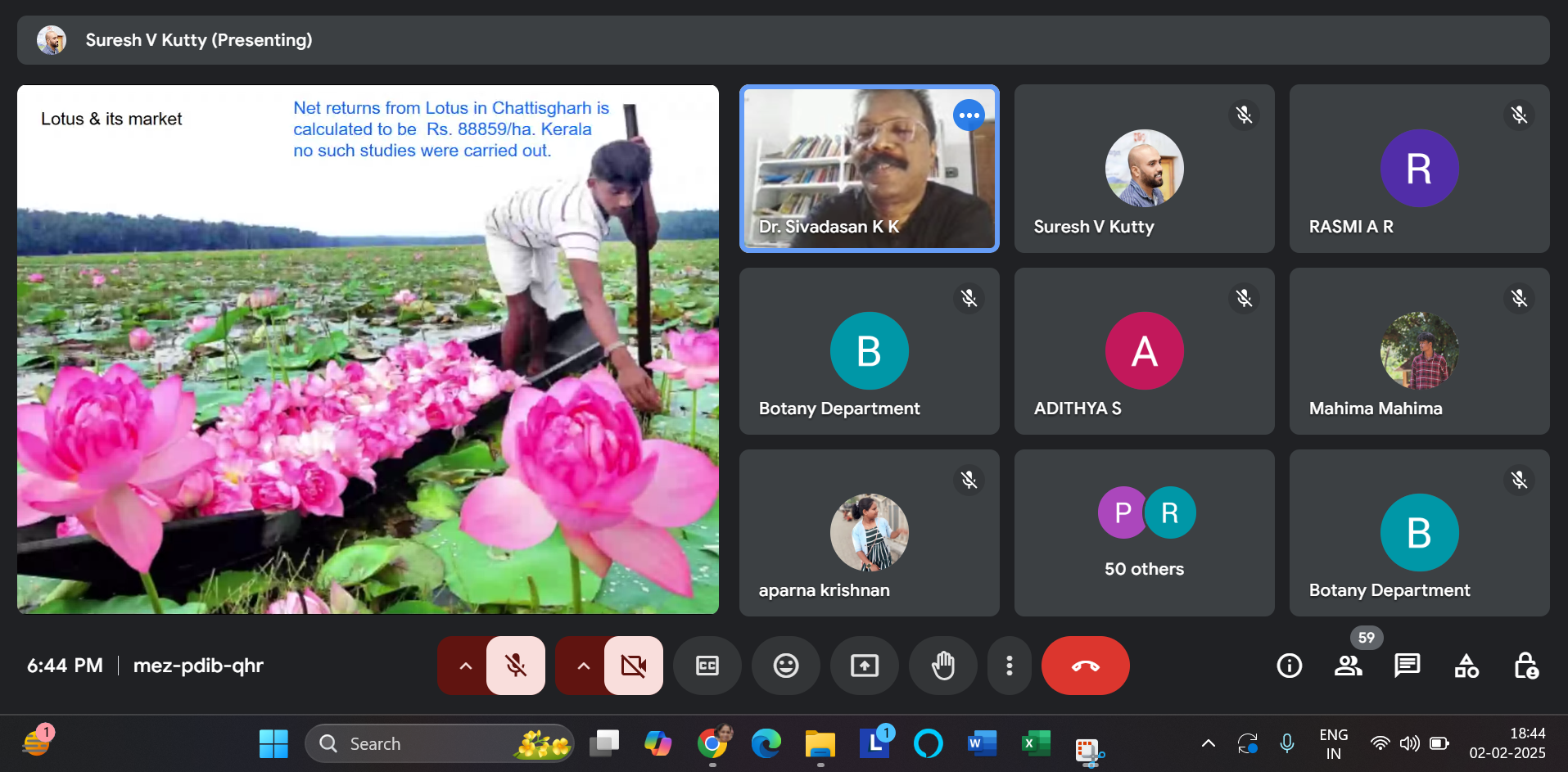
Task: Open meeting details info icon
Action: pyautogui.click(x=1290, y=666)
